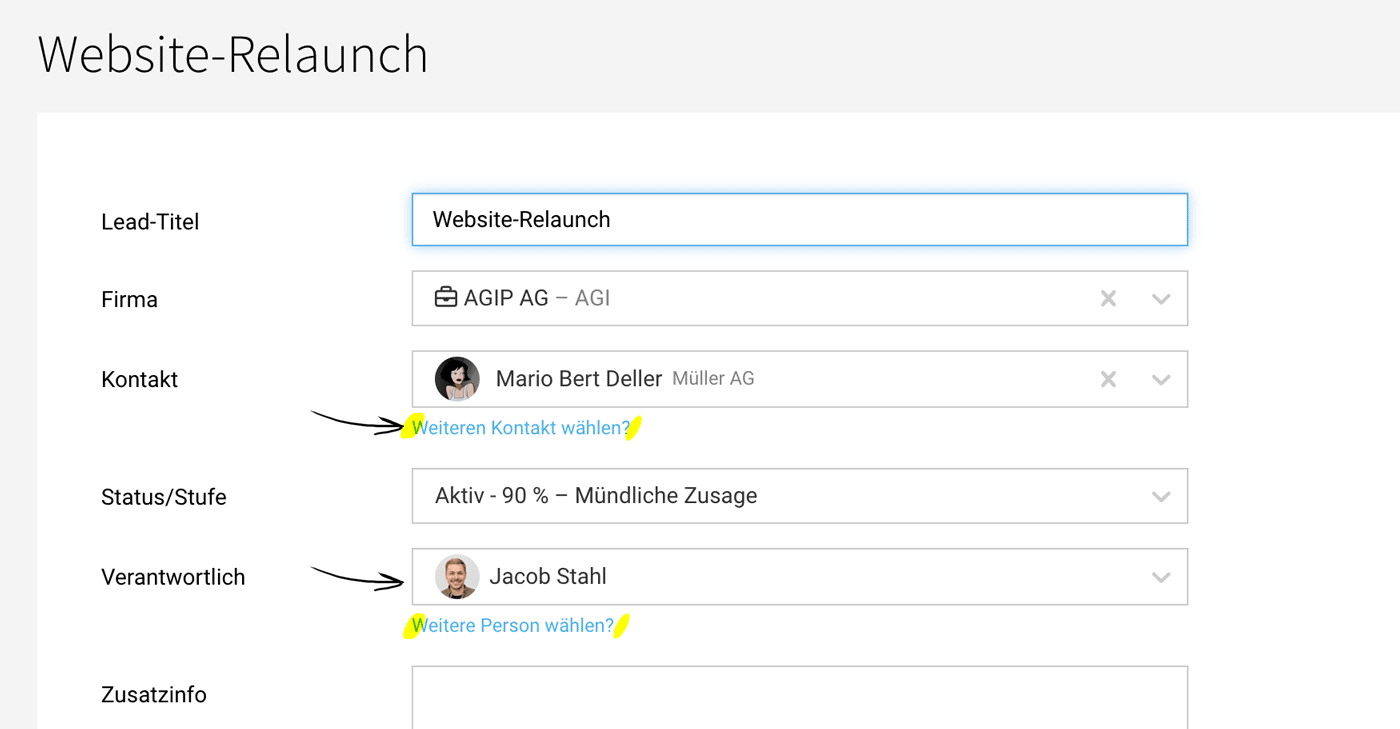The height and width of the screenshot is (729, 1400).
Task: Click the Mario Bert Deller name text
Action: coord(579,379)
